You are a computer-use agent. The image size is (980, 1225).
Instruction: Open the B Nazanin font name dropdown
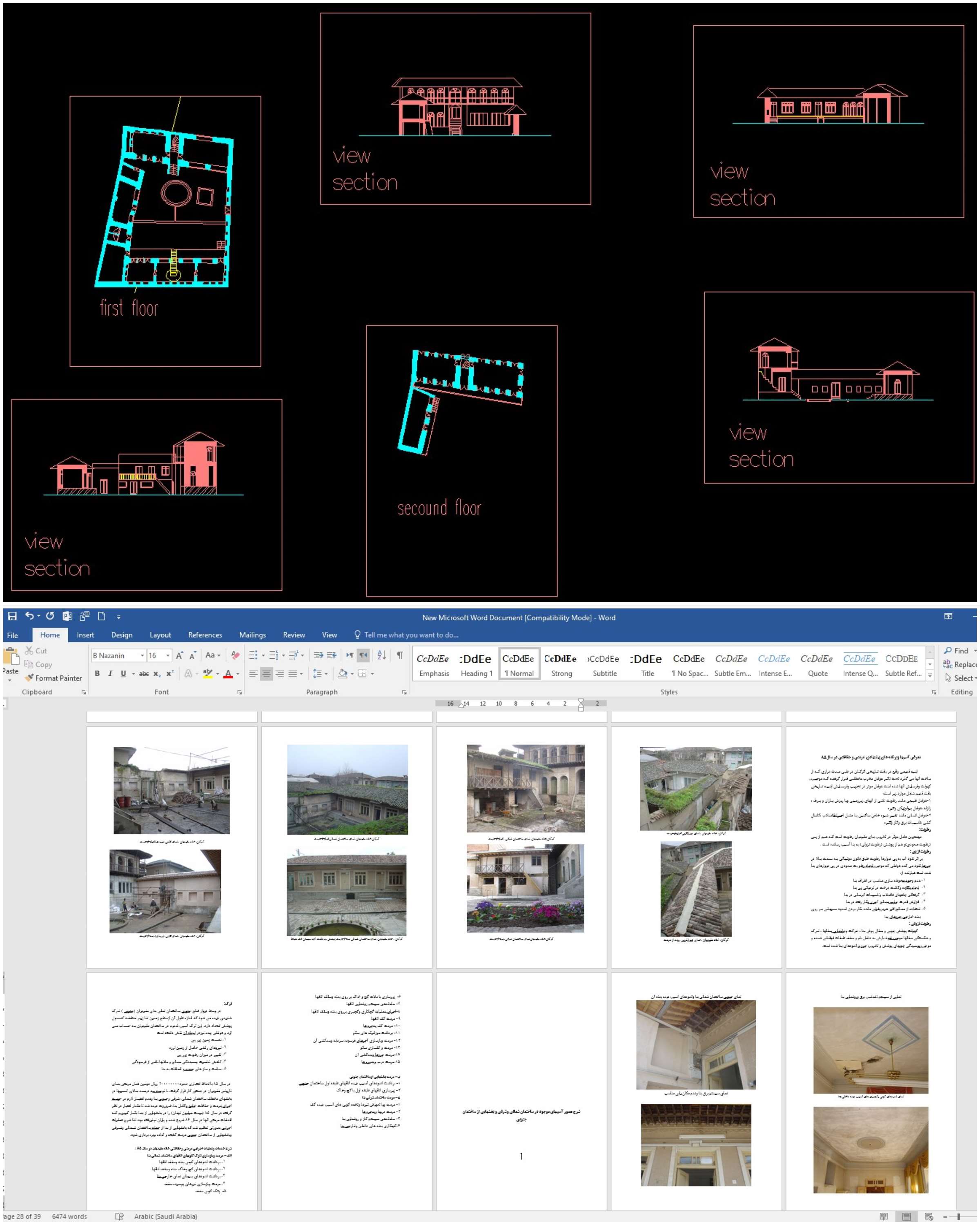pyautogui.click(x=142, y=655)
